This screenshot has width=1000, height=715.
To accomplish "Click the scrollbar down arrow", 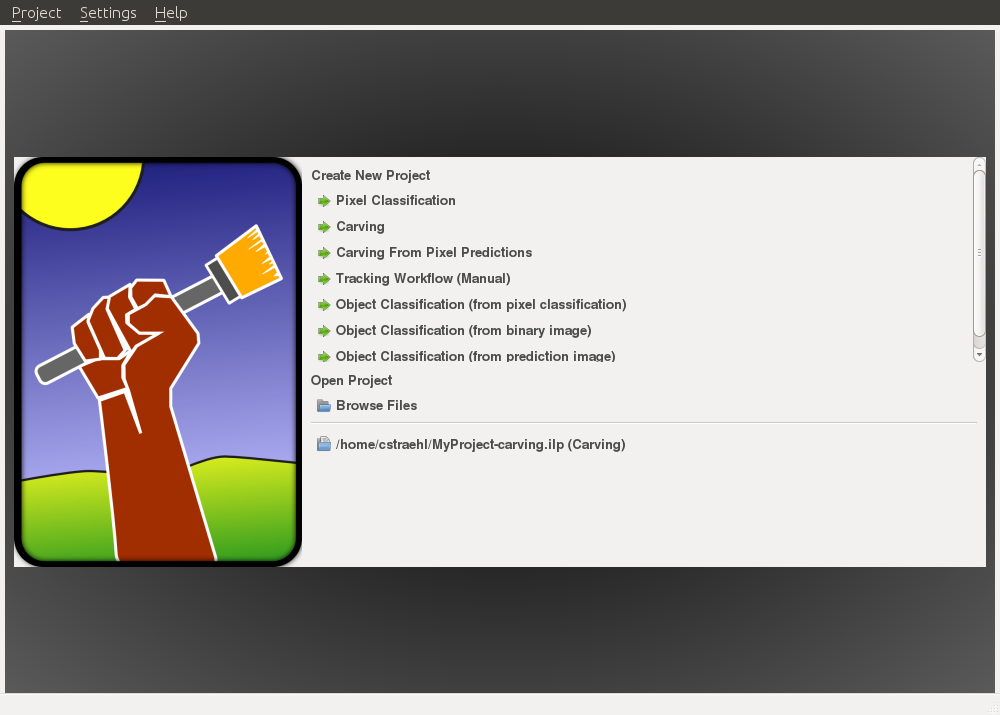I will click(980, 355).
